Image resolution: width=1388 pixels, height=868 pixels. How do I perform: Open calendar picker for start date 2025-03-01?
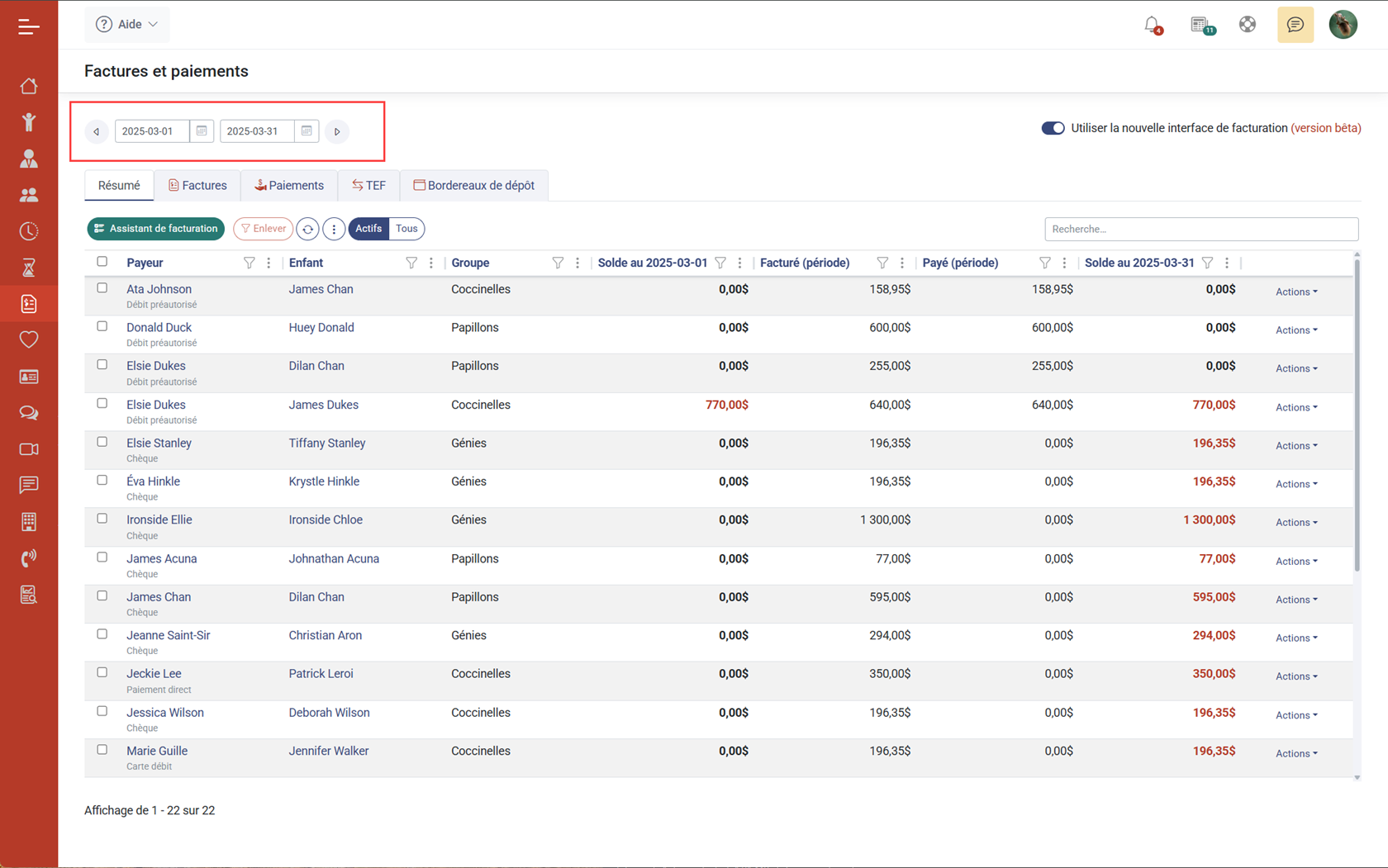click(202, 131)
